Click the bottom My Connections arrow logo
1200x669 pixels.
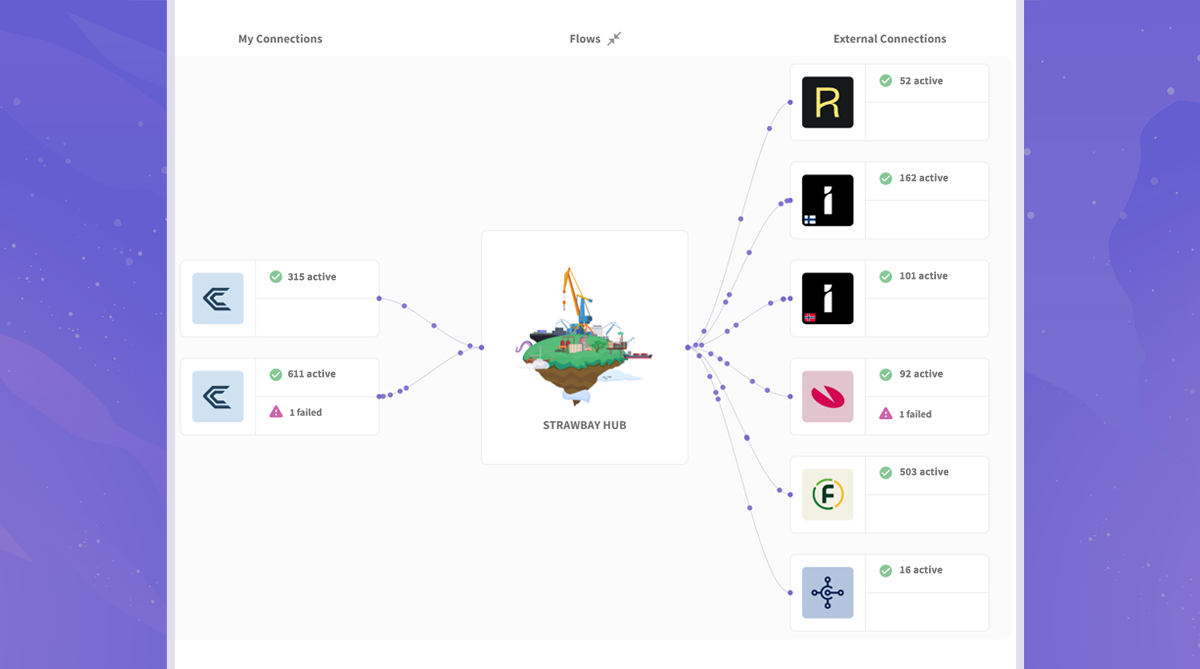coord(218,396)
